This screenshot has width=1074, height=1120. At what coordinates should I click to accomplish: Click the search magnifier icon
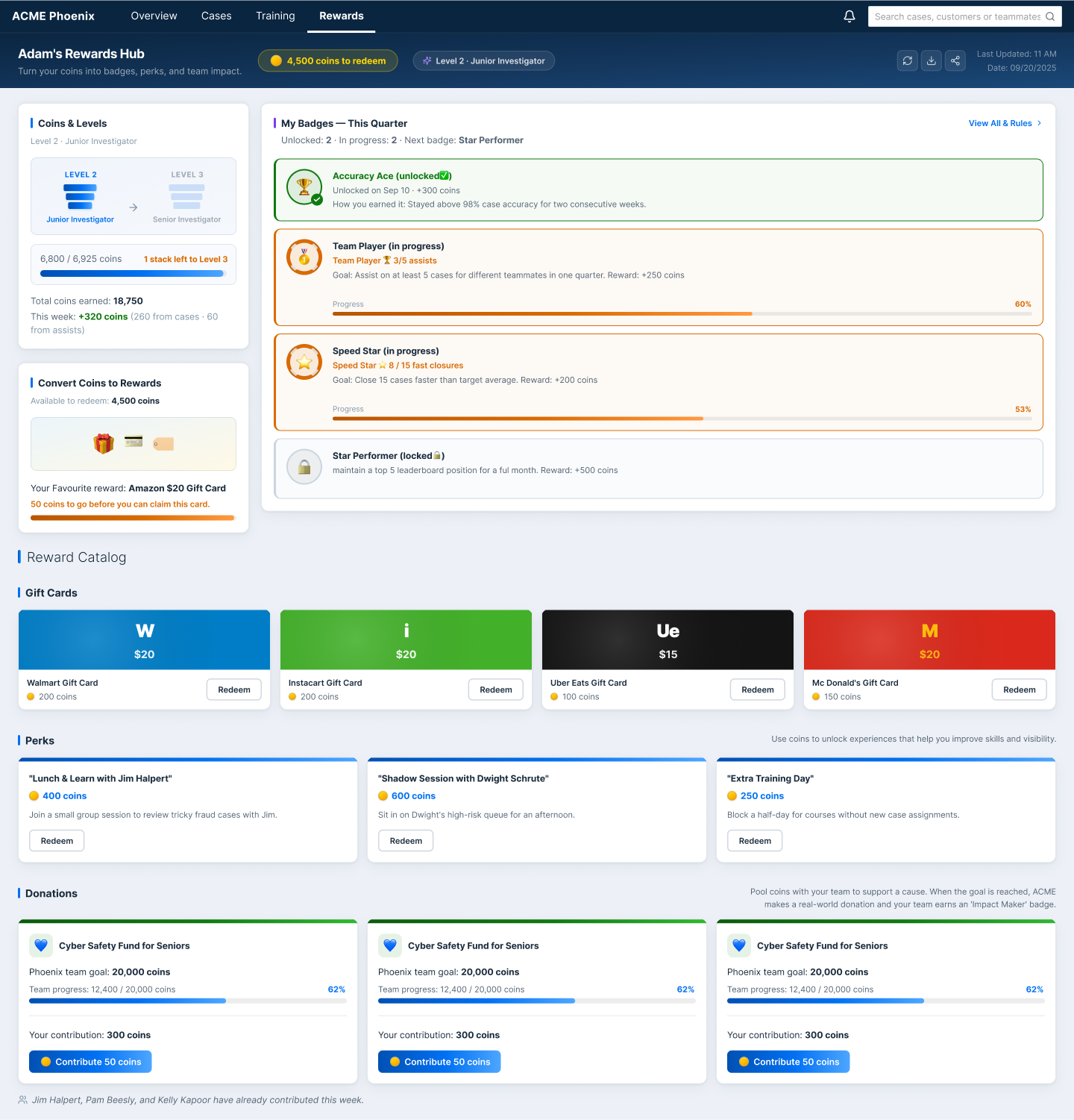pyautogui.click(x=1050, y=16)
